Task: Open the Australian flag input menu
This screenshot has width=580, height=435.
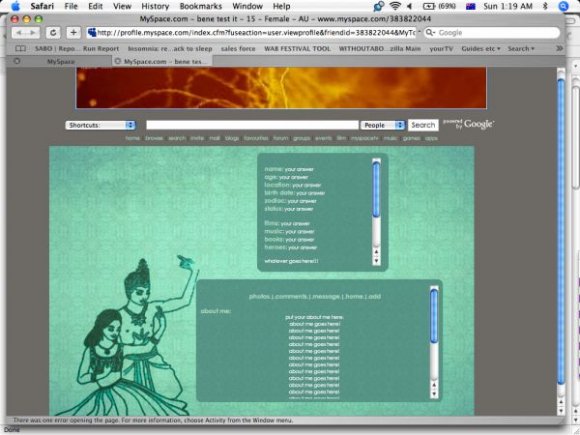Action: 470,6
